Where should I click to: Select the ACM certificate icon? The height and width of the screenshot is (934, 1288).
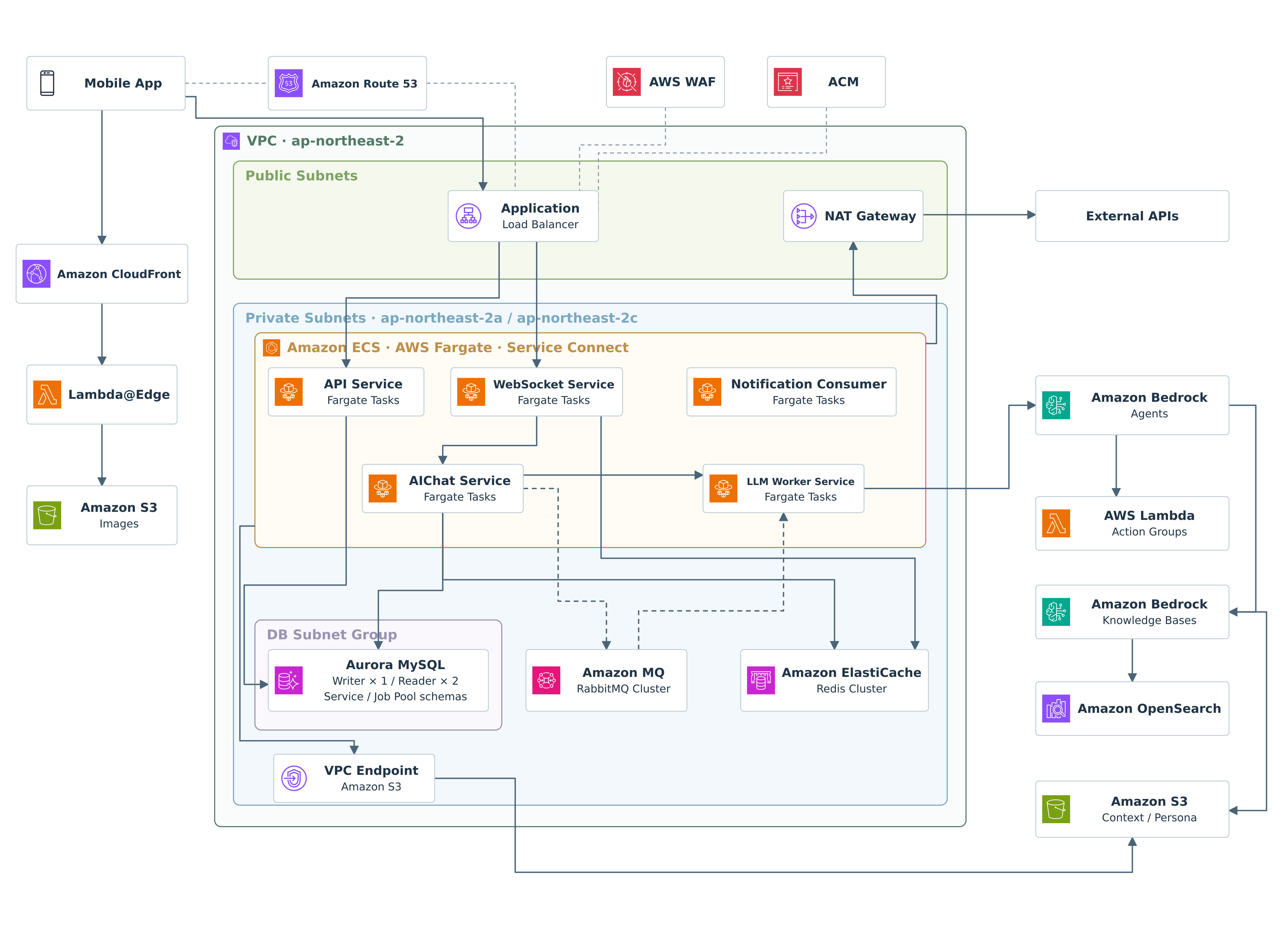click(x=787, y=82)
